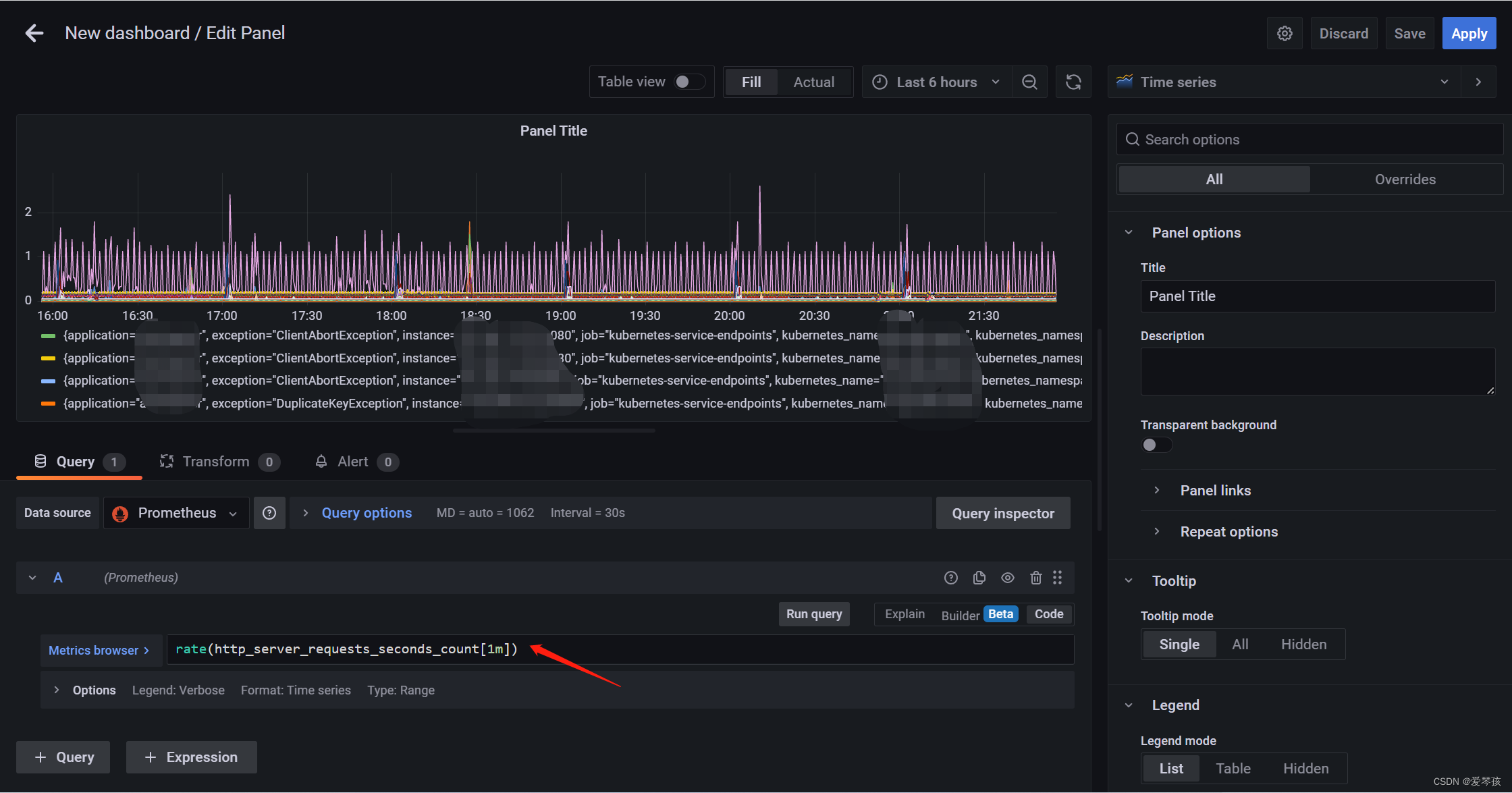The width and height of the screenshot is (1512, 793).
Task: Apply the panel changes
Action: (1469, 32)
